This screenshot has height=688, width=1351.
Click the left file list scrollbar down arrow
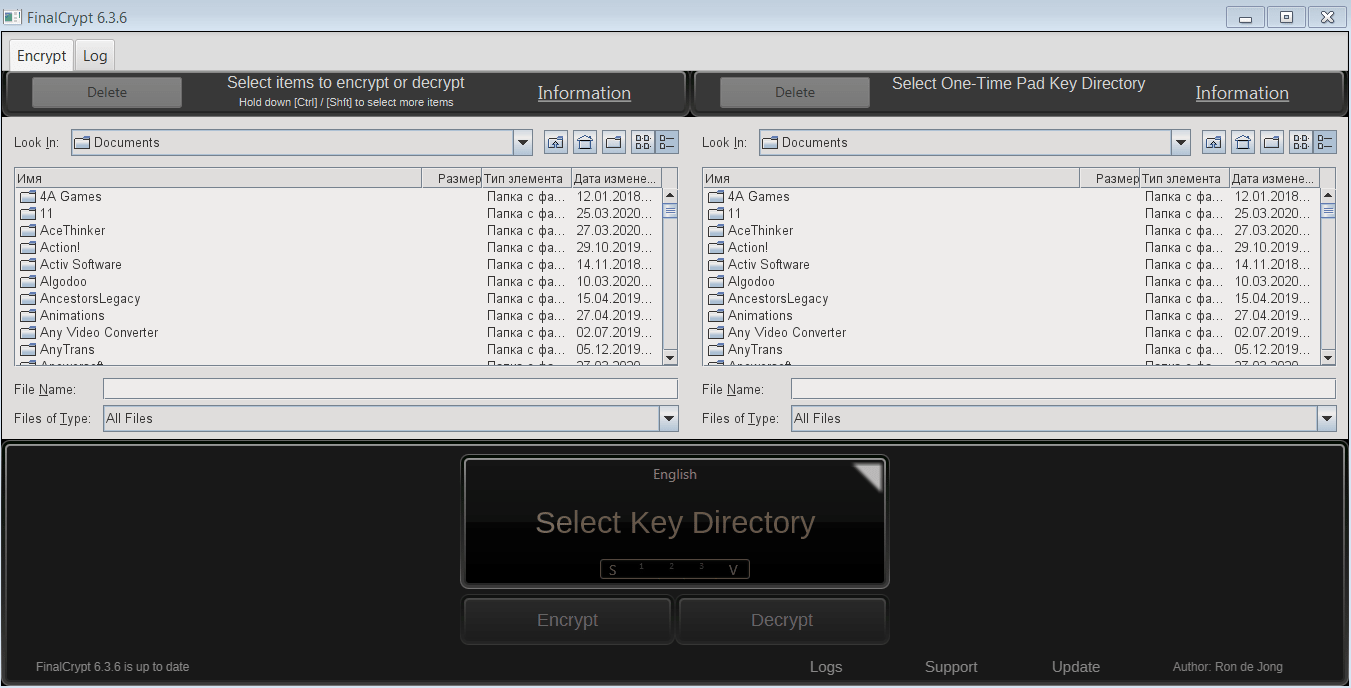(x=670, y=357)
